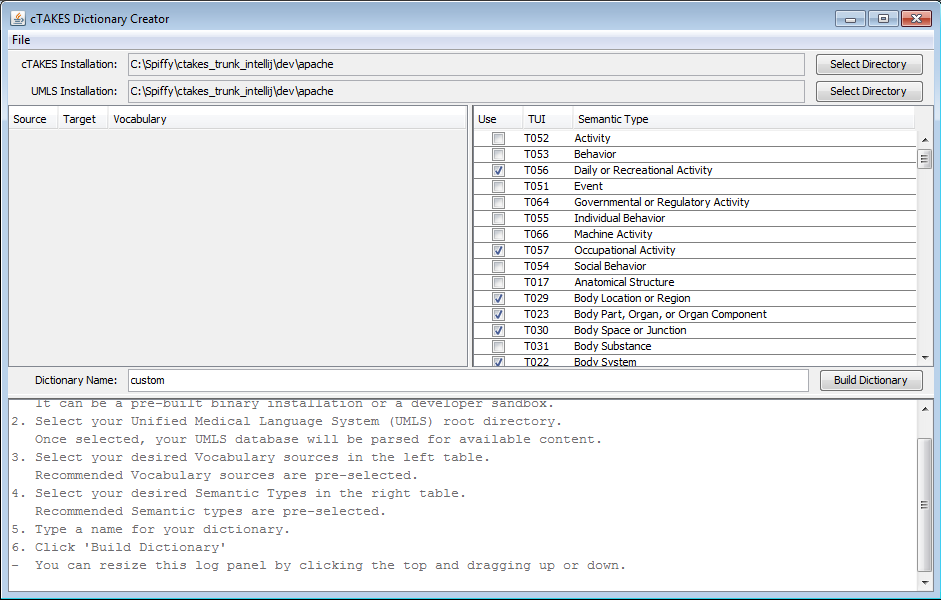Maximize the cTAKES Dictionary Creator window
This screenshot has width=941, height=600.
[883, 19]
